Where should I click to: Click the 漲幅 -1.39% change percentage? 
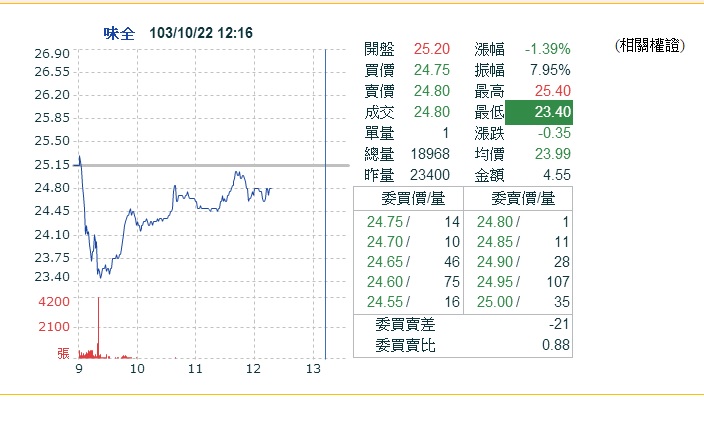pos(547,49)
